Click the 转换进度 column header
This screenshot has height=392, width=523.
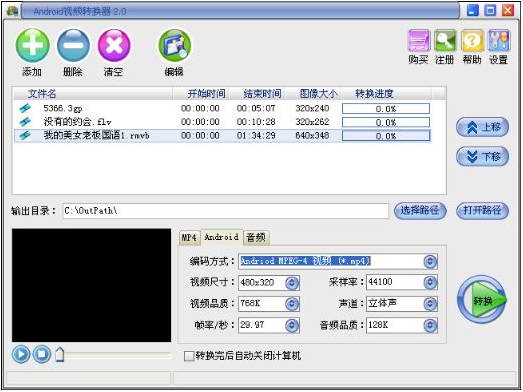coord(386,94)
